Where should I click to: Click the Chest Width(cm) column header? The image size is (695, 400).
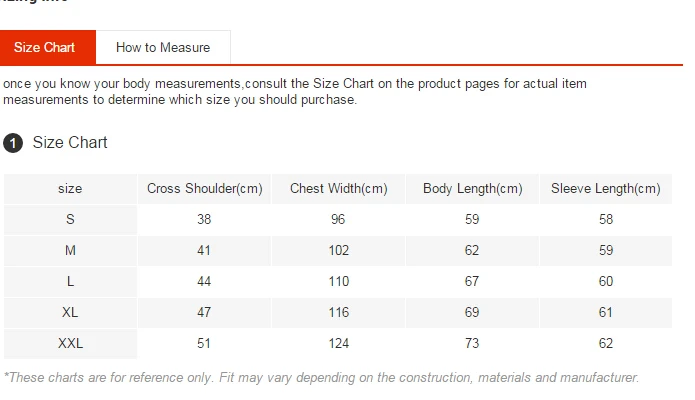point(339,189)
